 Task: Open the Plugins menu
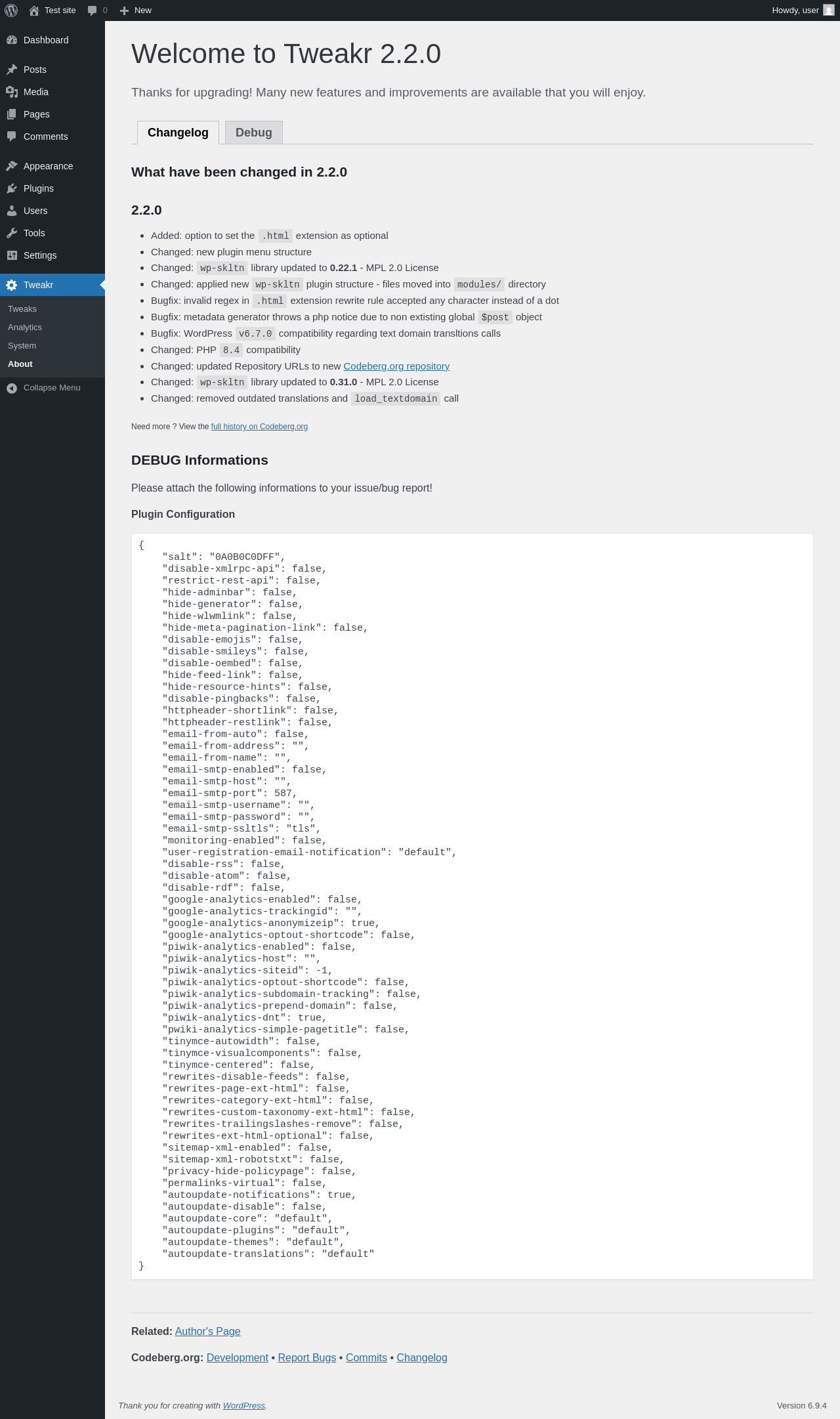click(39, 188)
